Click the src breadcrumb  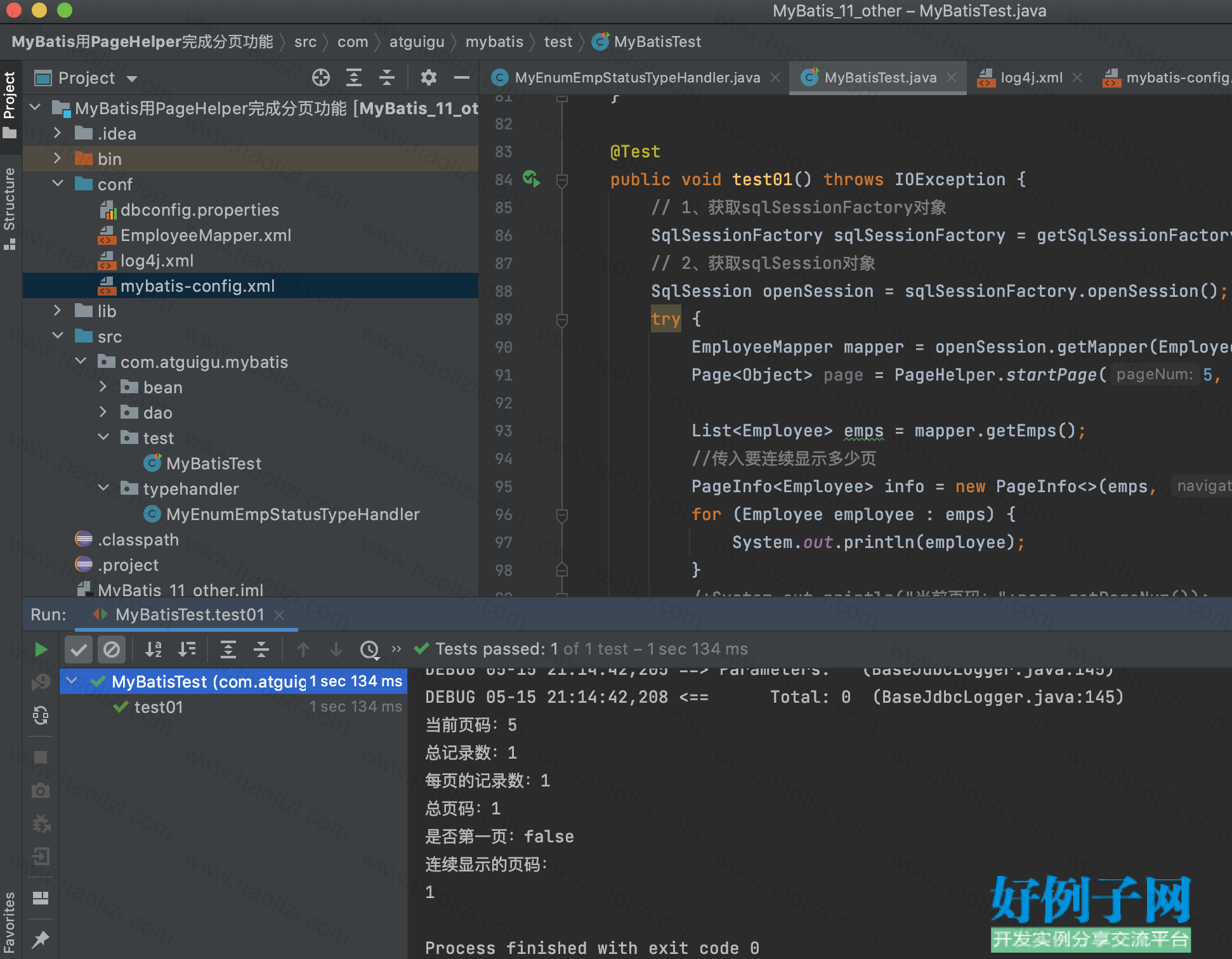point(305,42)
